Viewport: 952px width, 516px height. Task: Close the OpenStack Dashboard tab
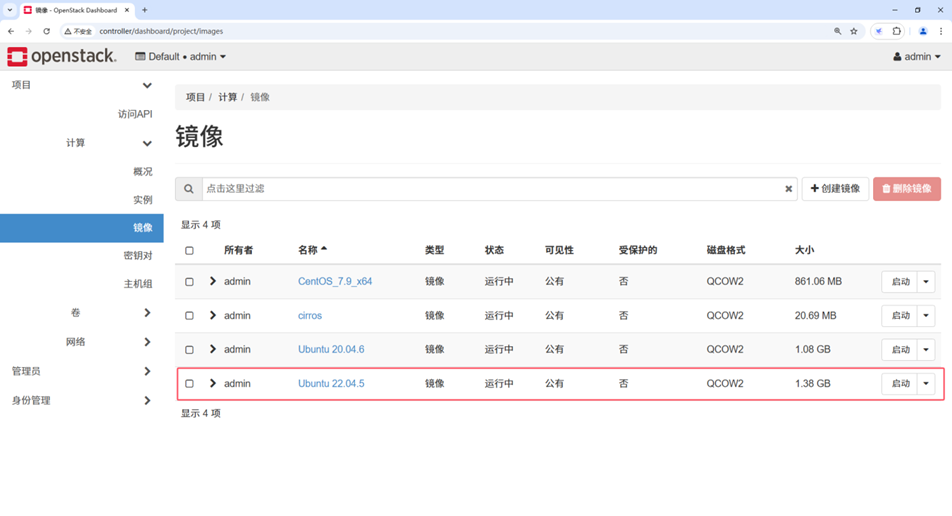[x=127, y=10]
